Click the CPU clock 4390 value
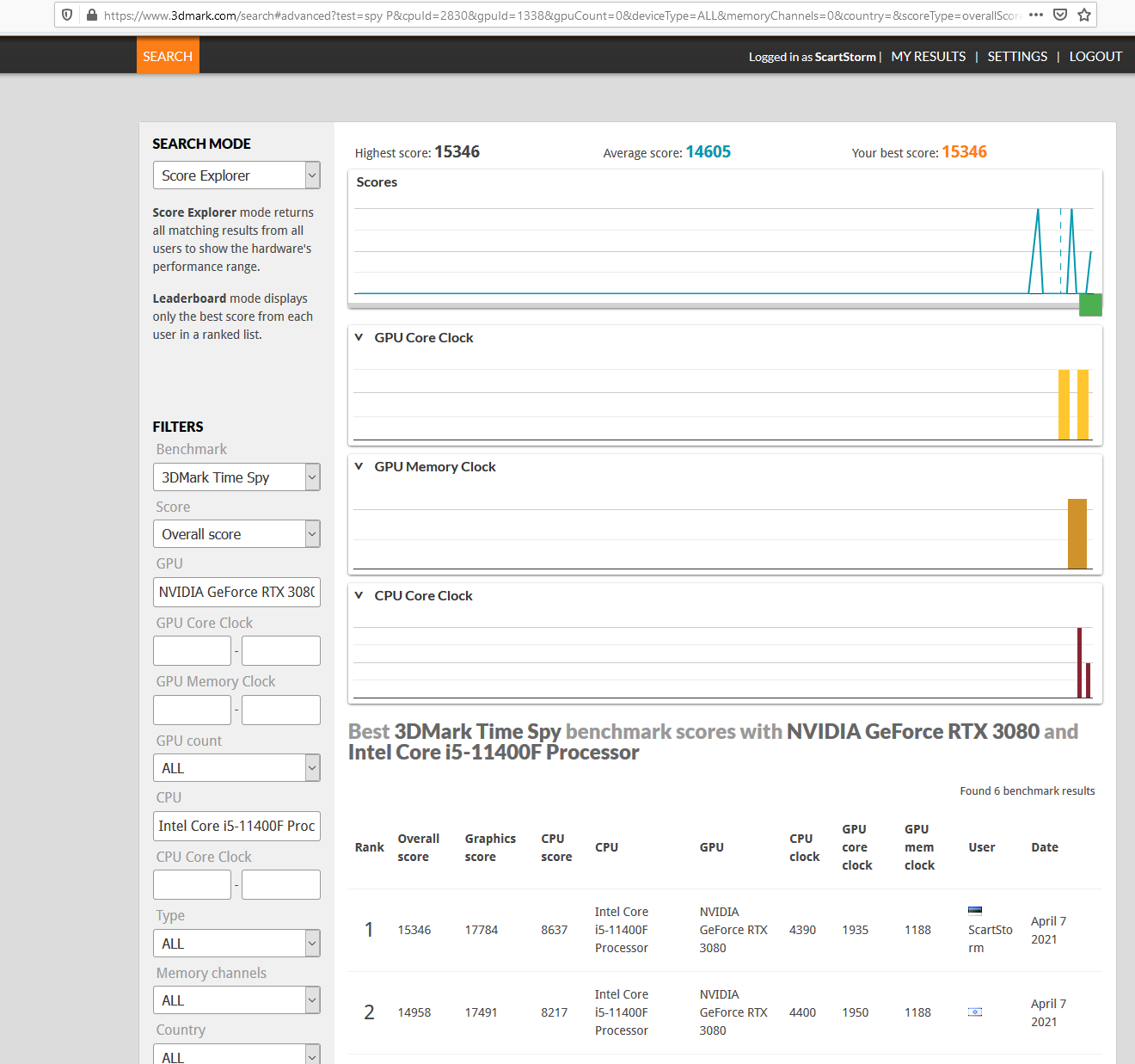Viewport: 1135px width, 1064px height. 803,930
